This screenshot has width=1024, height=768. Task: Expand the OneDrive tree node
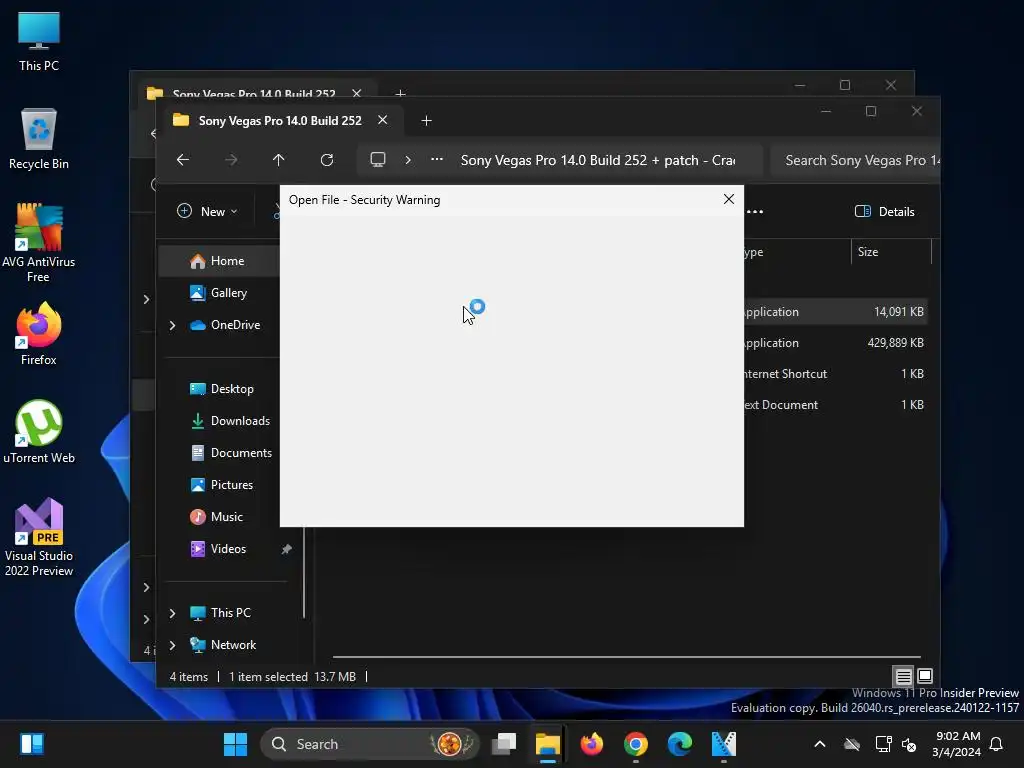pos(172,325)
